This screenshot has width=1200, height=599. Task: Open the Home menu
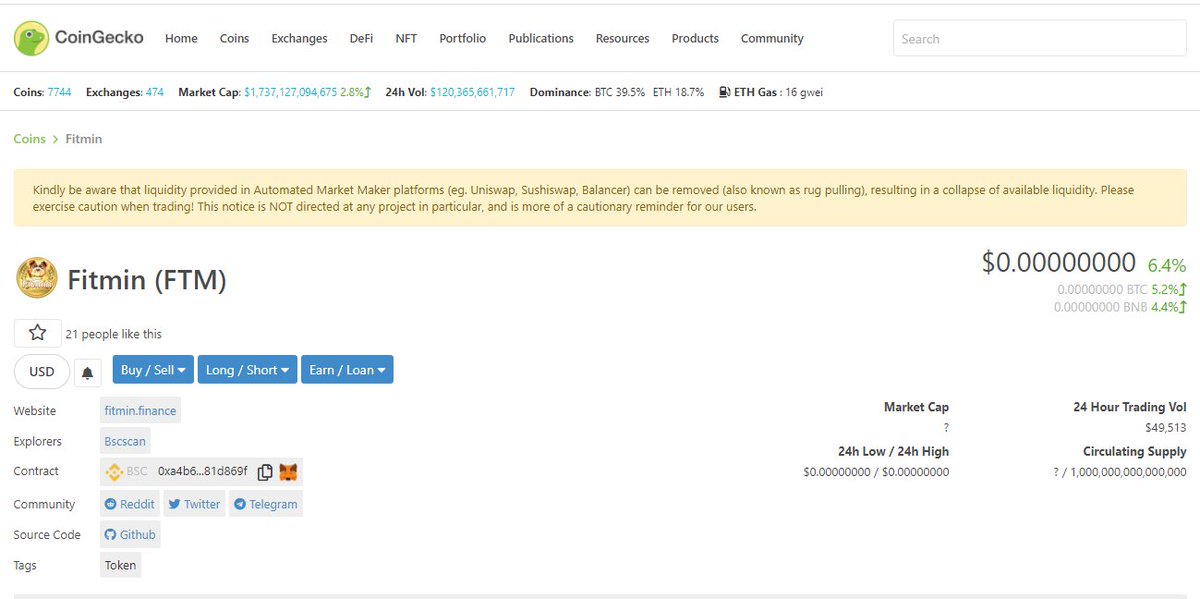point(181,38)
